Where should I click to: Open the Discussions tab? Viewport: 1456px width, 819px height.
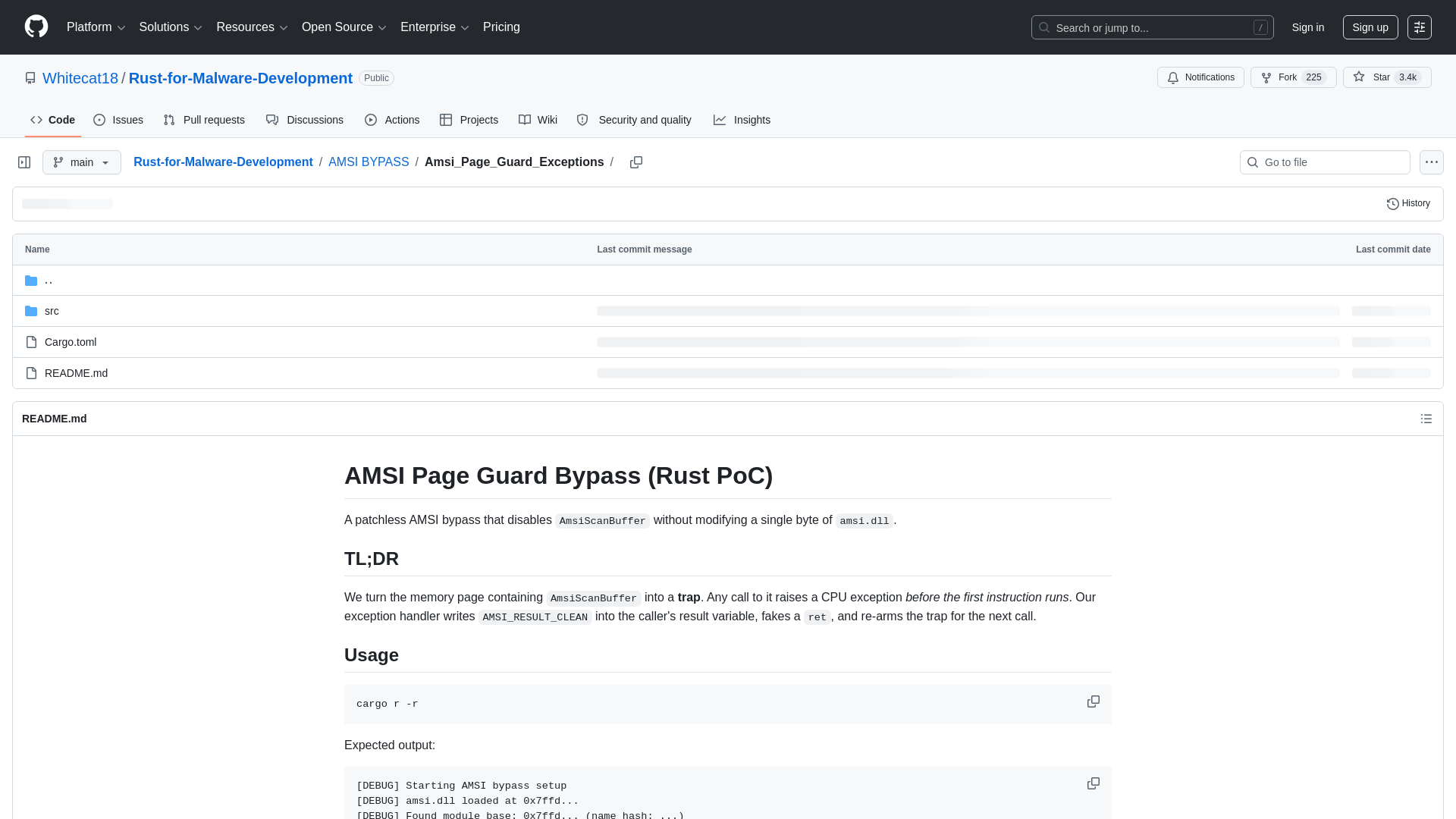tap(305, 120)
